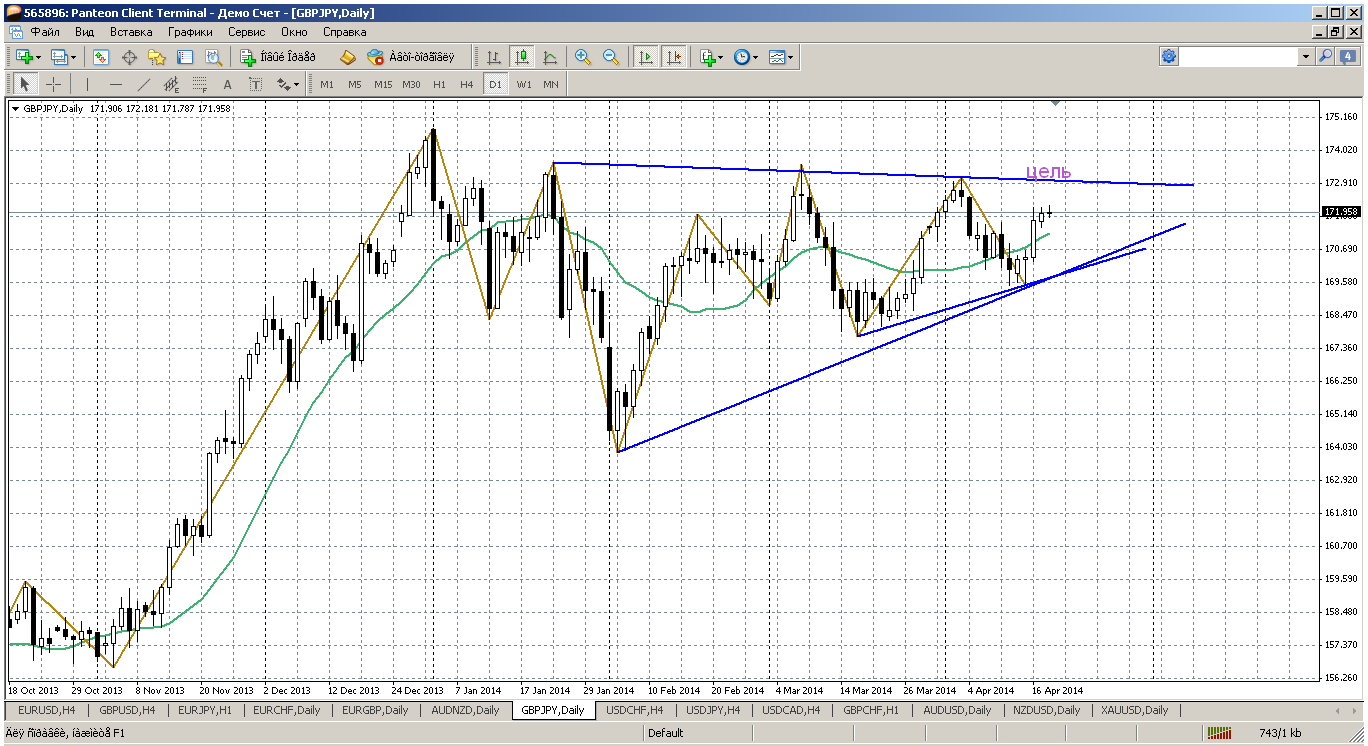
Task: Click the magnifier search button
Action: pos(1326,57)
